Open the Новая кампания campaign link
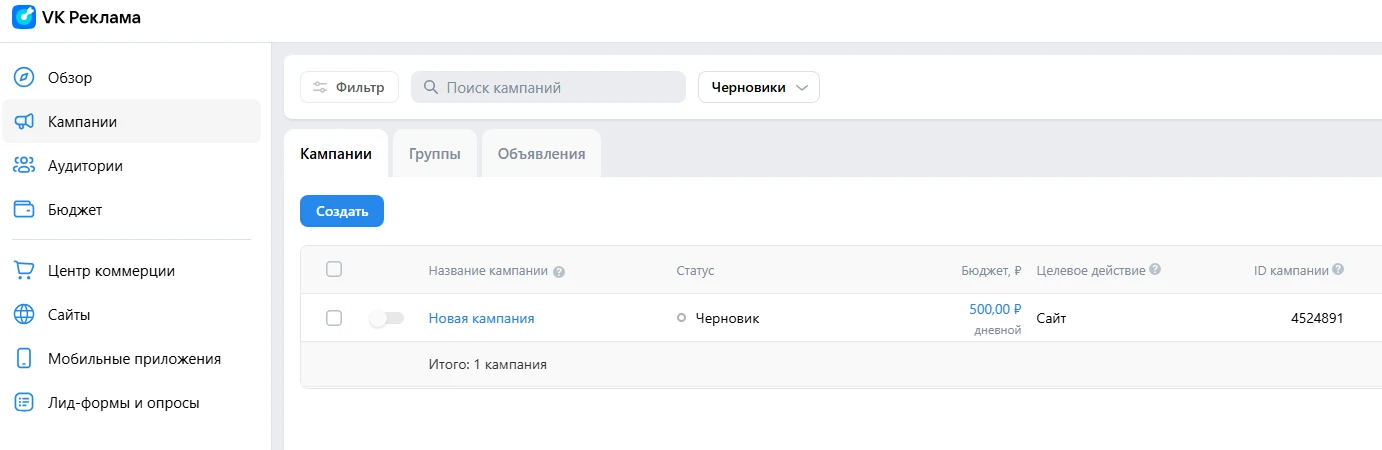 (x=481, y=318)
